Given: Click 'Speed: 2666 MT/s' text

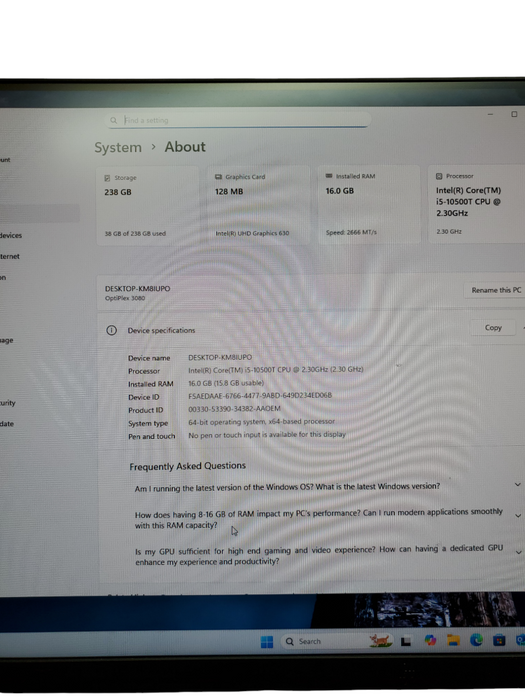Looking at the screenshot, I should [351, 232].
